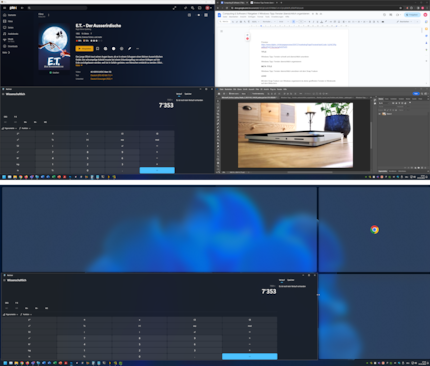Open comments icon in Google Docs header
Viewport: 430px width, 366px height.
(391, 15)
